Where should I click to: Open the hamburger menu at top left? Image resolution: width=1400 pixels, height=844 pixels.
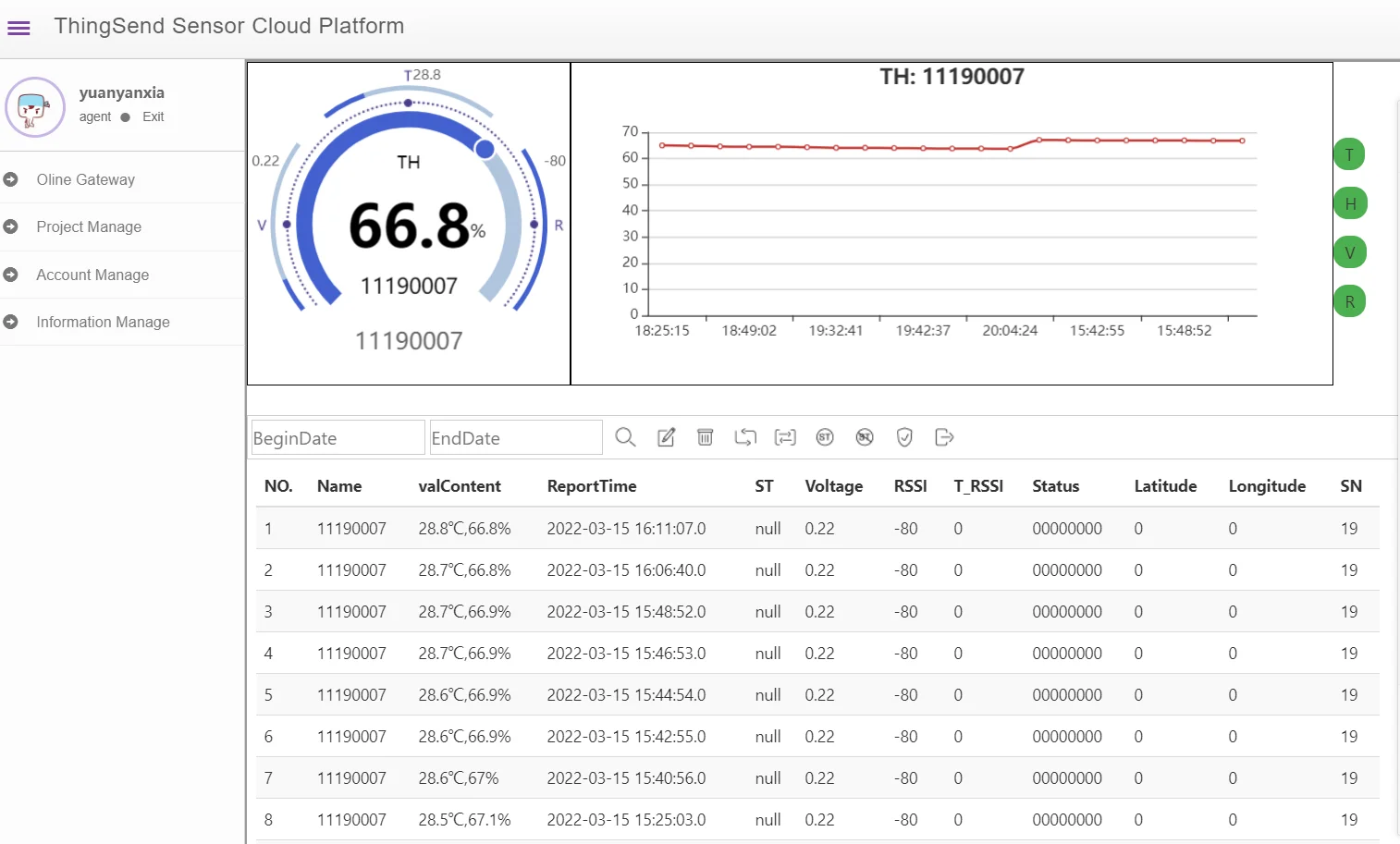click(18, 28)
